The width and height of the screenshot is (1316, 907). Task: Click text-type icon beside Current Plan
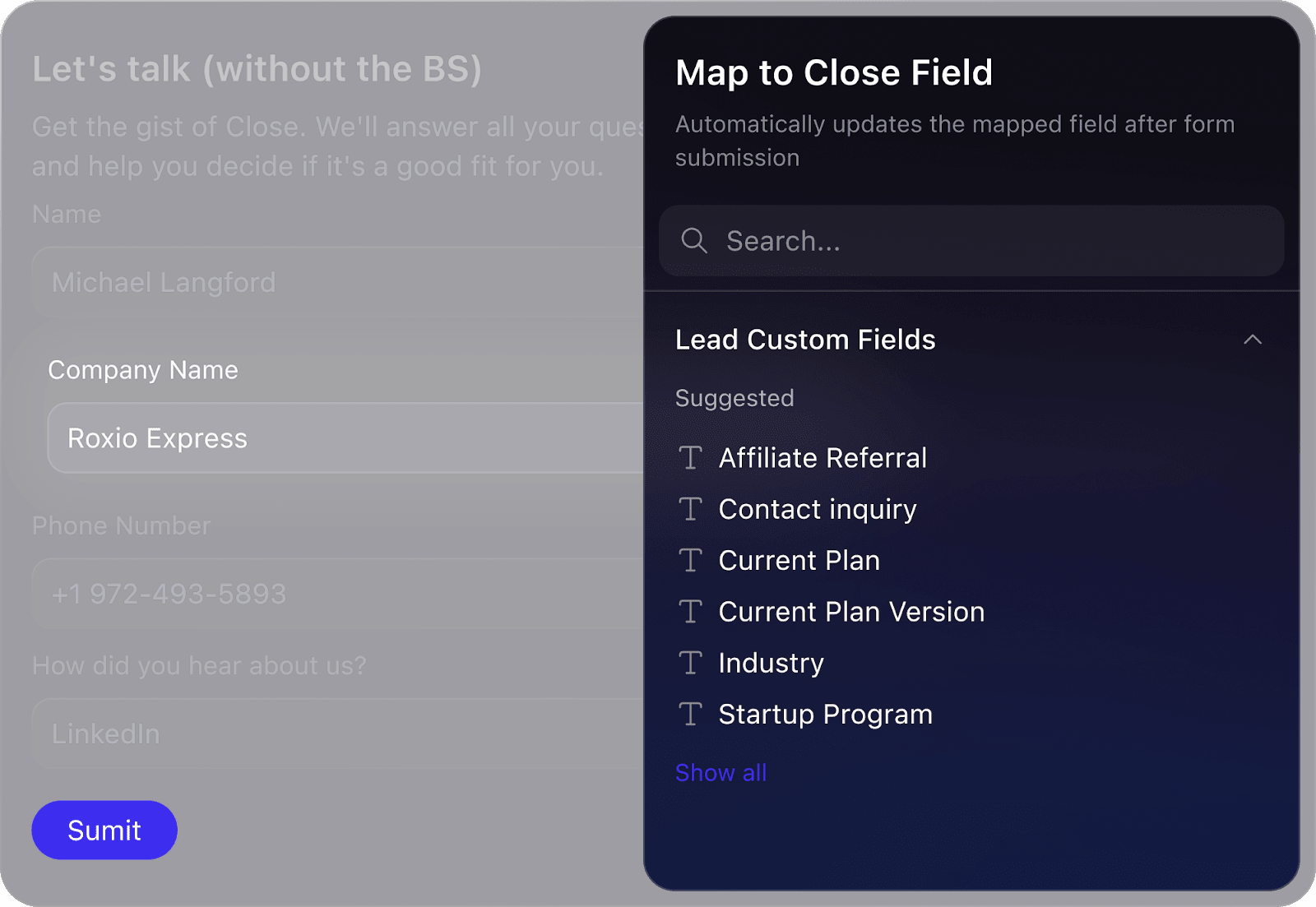tap(691, 561)
